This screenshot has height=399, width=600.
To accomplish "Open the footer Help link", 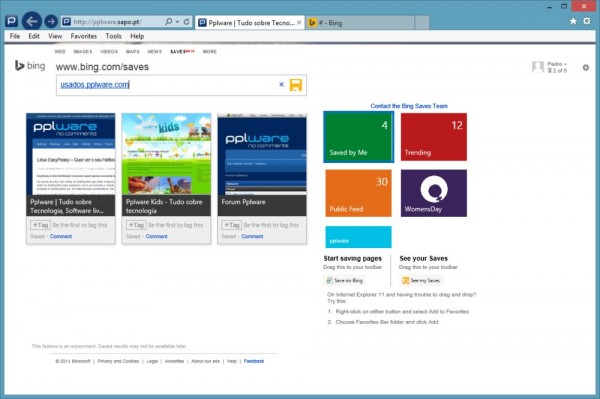I will pyautogui.click(x=232, y=361).
